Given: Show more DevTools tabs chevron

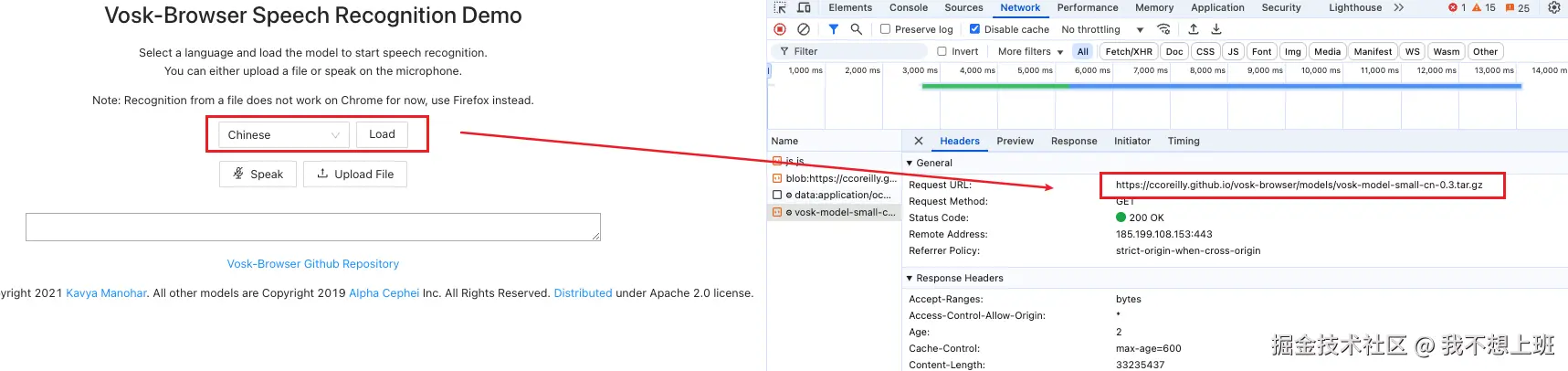Looking at the screenshot, I should [x=1398, y=7].
